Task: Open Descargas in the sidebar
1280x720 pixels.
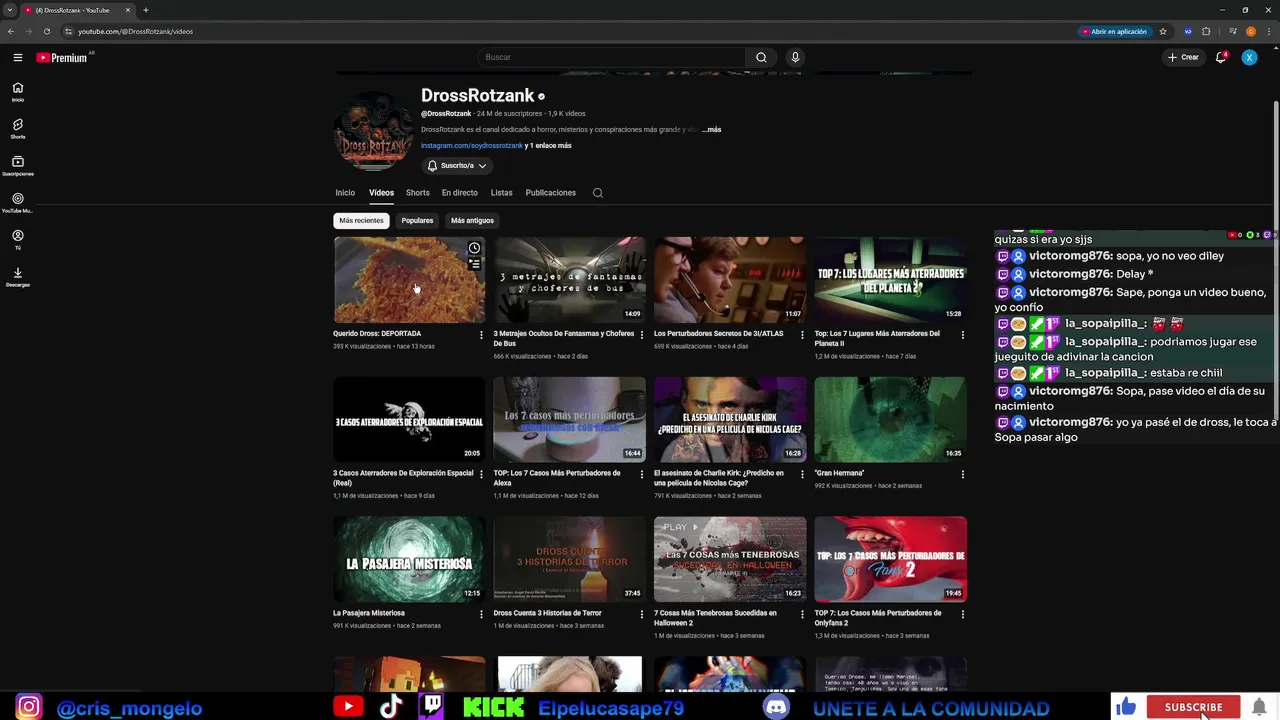Action: (x=18, y=277)
